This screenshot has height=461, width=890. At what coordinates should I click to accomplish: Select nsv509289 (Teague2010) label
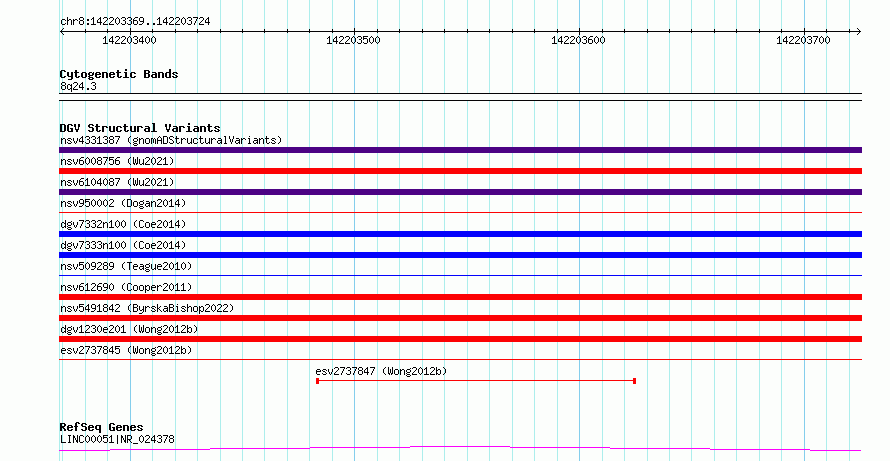click(x=126, y=266)
